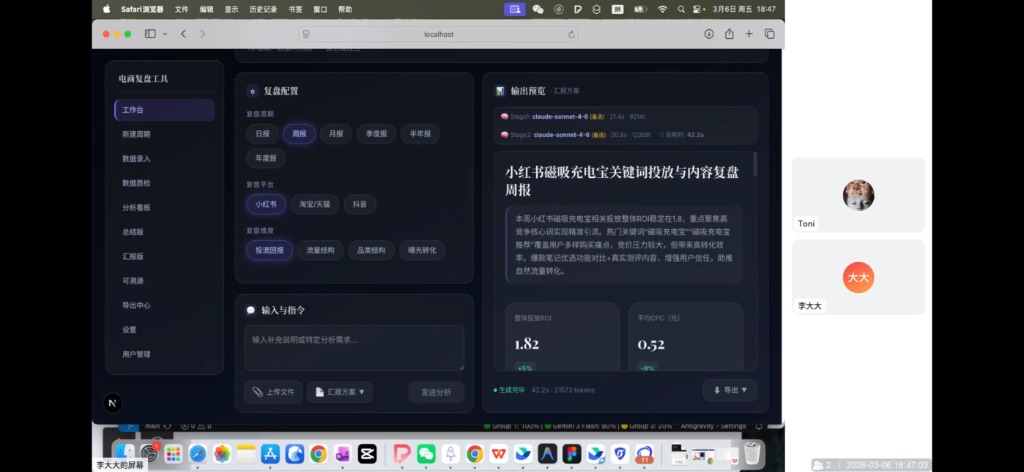Reload the localhost page

point(571,35)
